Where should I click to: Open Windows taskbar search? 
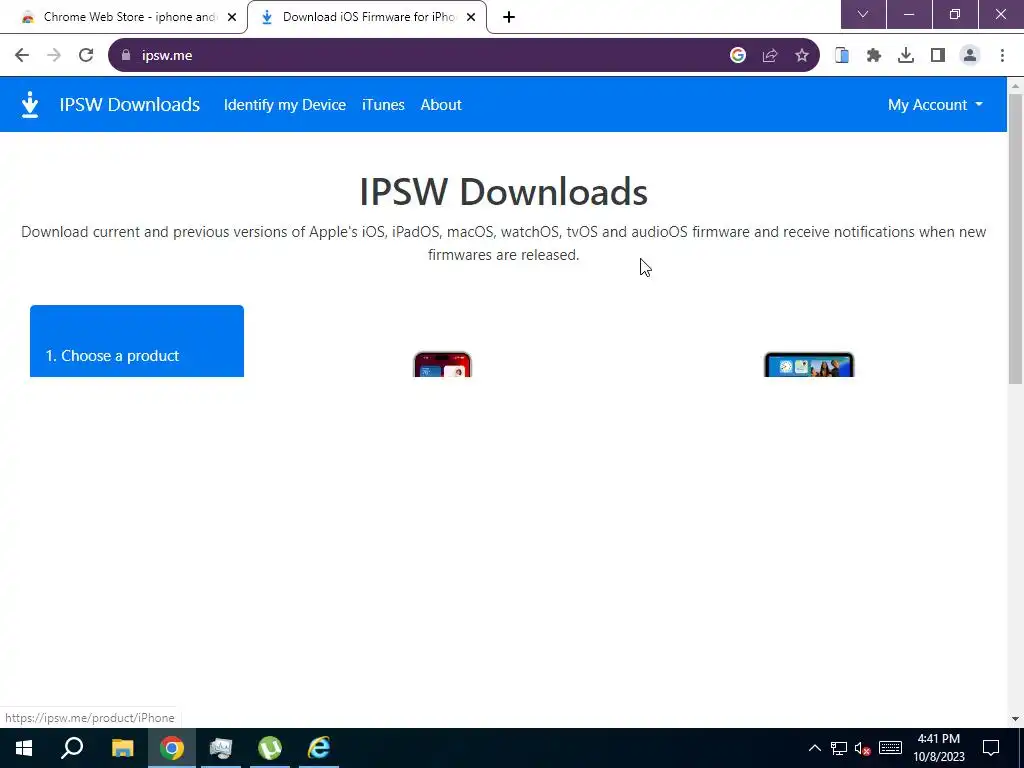pyautogui.click(x=72, y=748)
